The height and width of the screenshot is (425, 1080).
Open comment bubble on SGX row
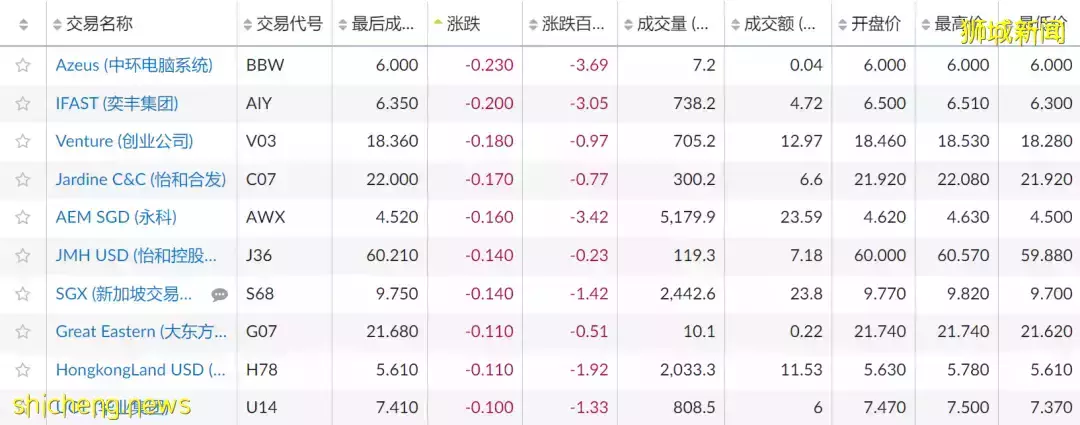pyautogui.click(x=220, y=295)
